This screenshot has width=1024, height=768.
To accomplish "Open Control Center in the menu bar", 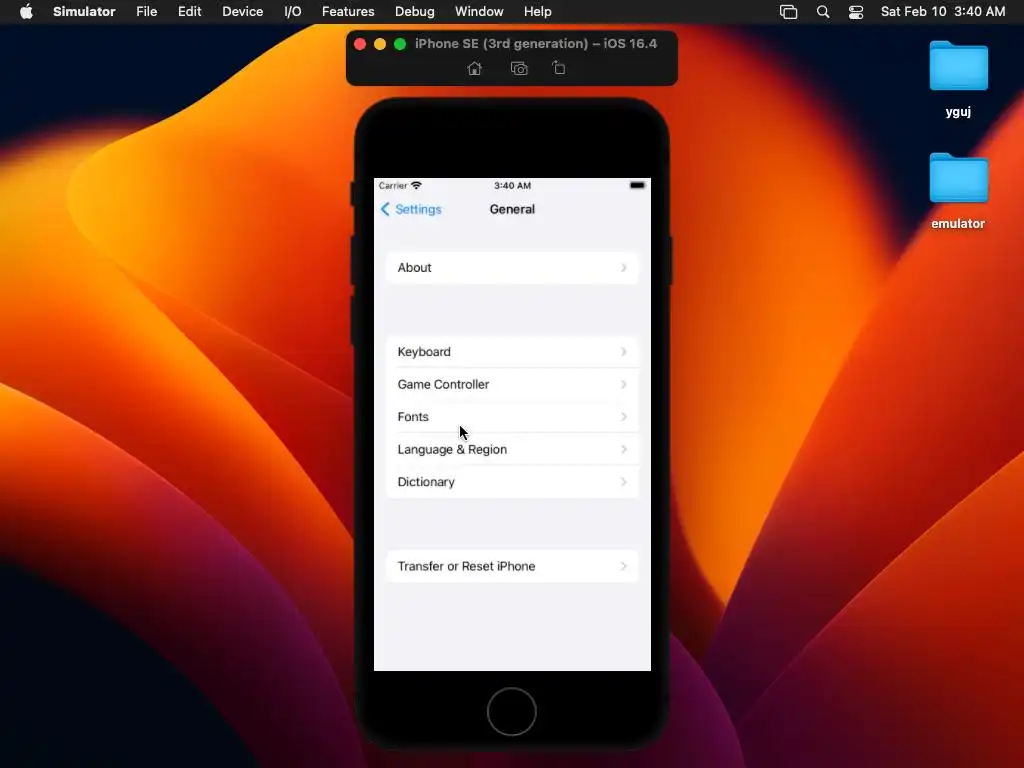I will [856, 12].
